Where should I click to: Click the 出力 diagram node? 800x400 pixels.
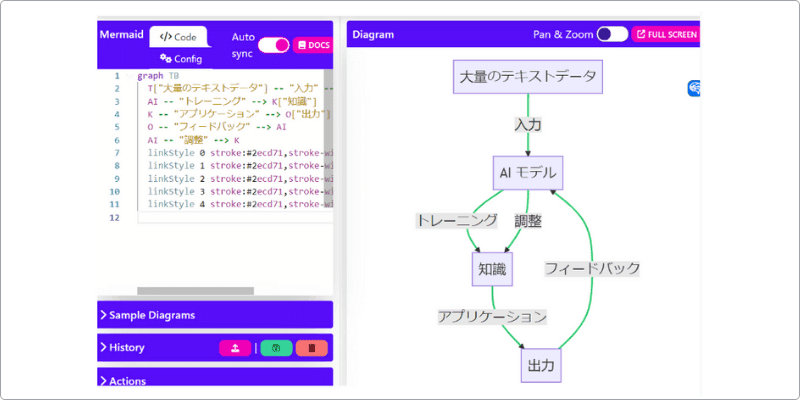pos(541,365)
